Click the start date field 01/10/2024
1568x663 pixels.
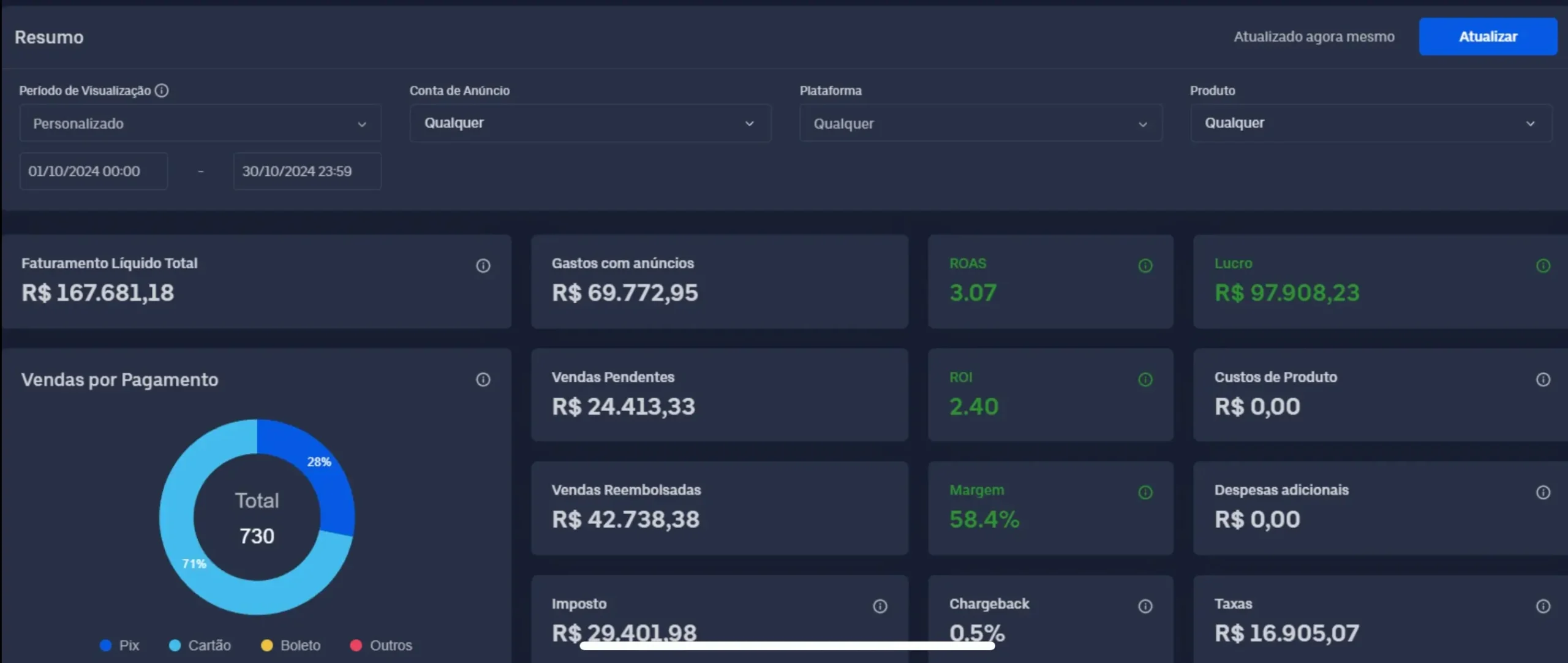(93, 172)
